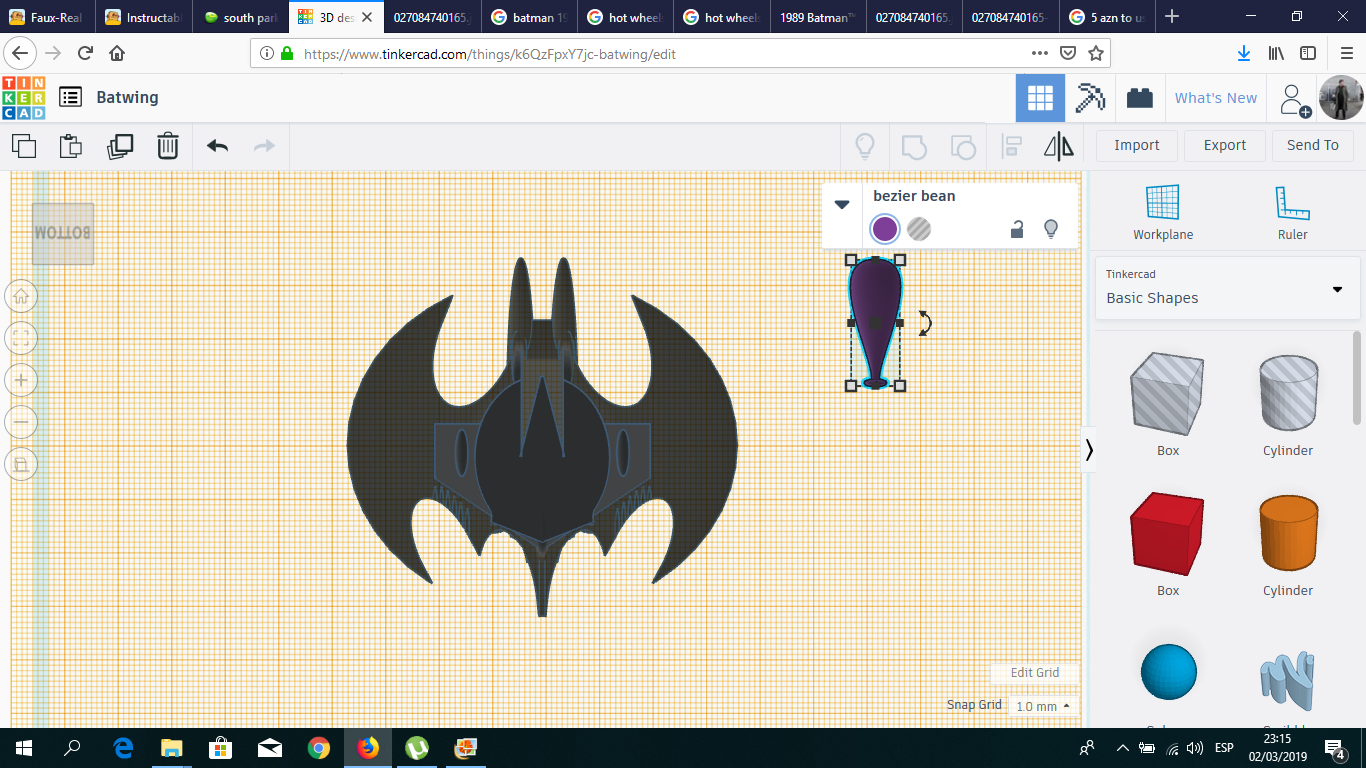Toggle the Hole striped option
Viewport: 1366px width, 768px height.
[918, 229]
